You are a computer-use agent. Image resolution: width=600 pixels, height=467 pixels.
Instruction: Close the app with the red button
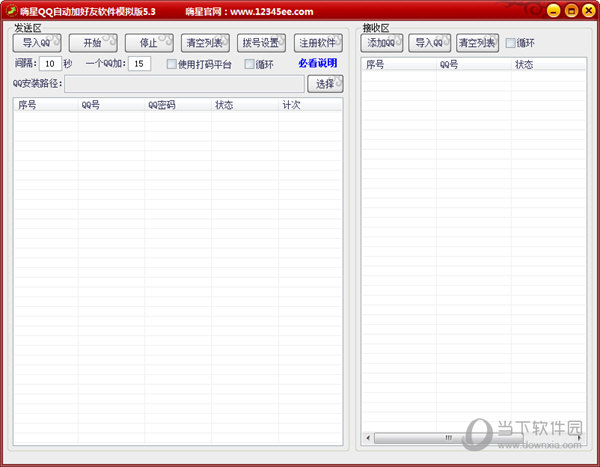point(588,11)
